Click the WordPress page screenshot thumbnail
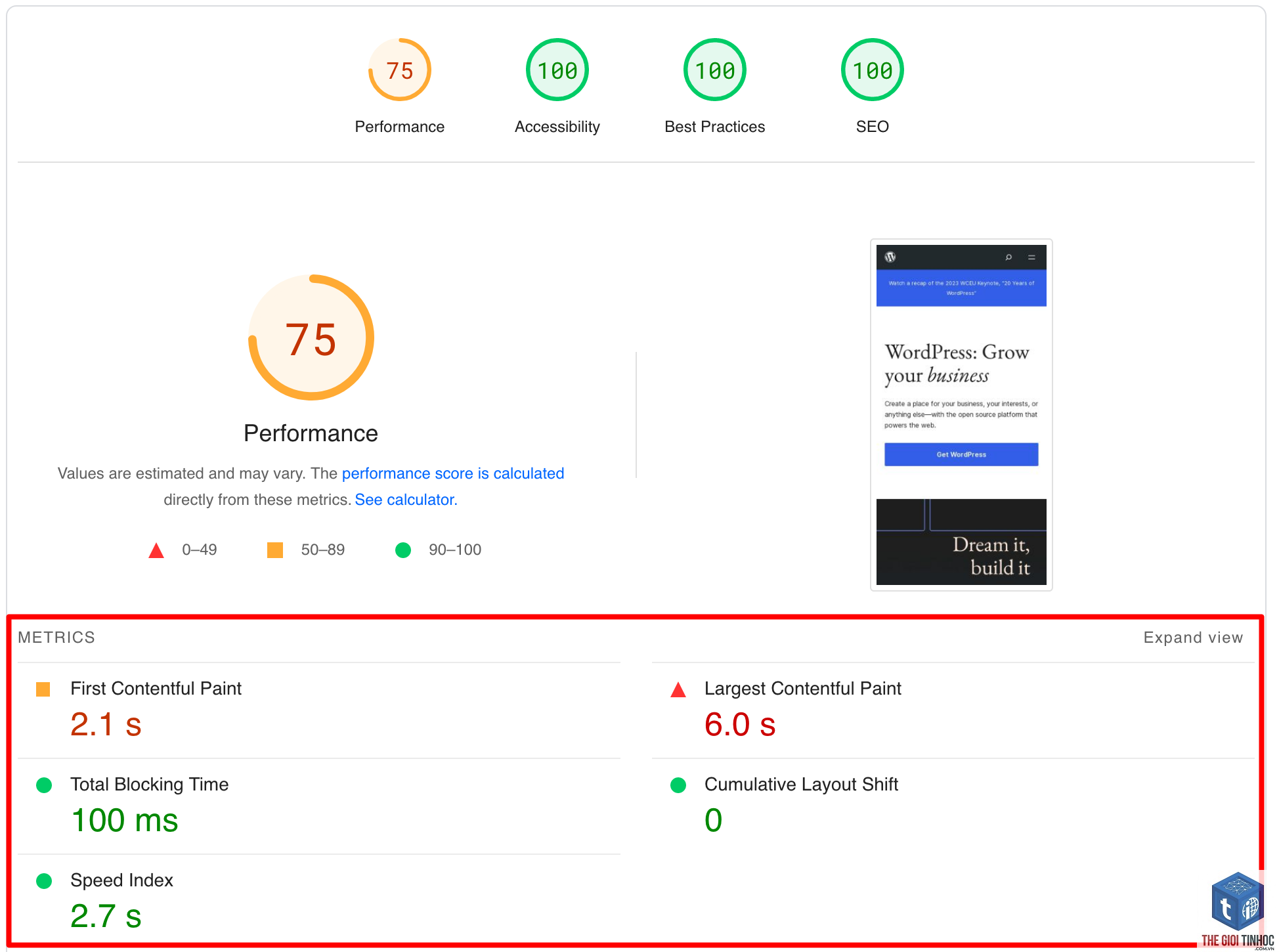 (x=961, y=415)
